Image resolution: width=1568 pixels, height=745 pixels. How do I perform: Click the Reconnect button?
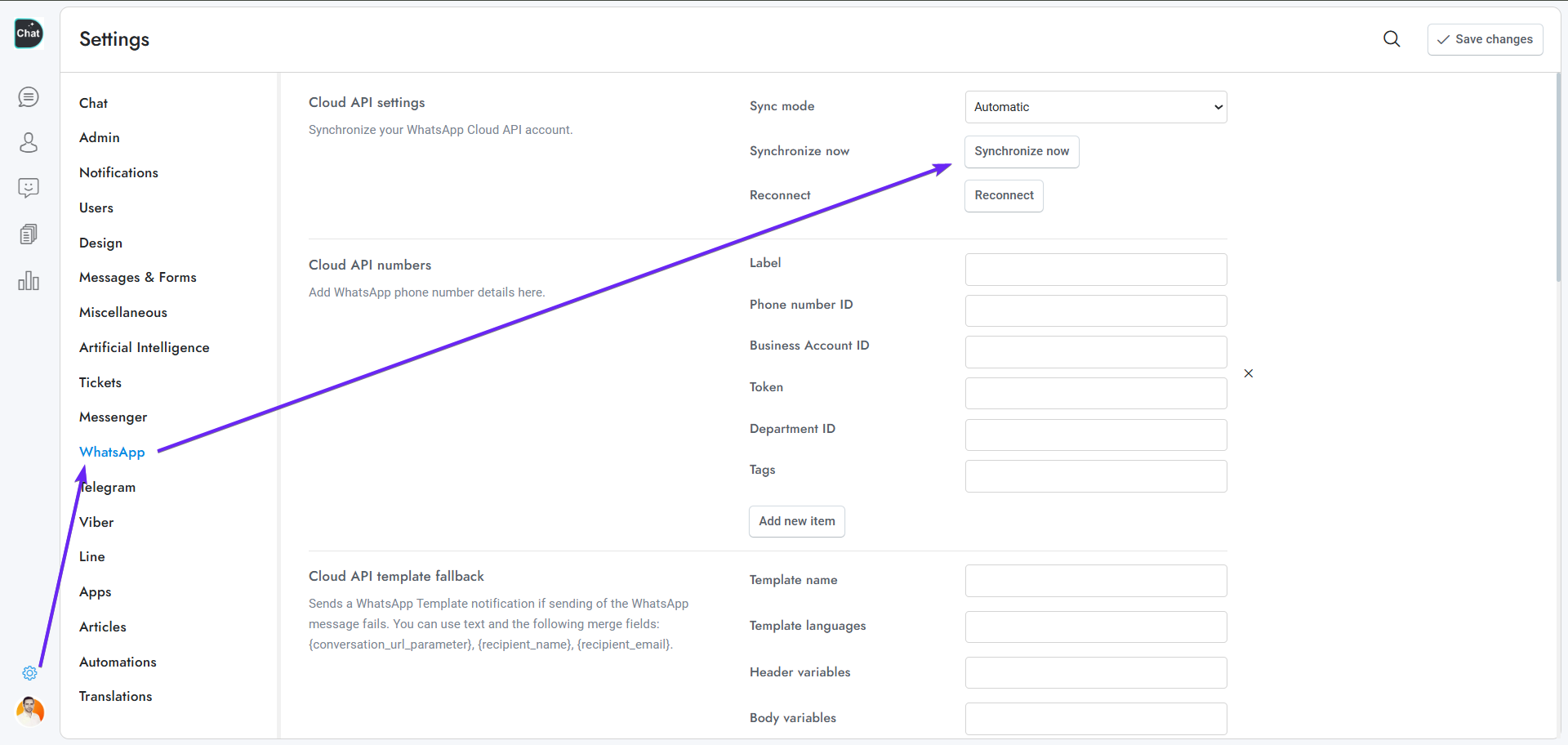(1004, 196)
